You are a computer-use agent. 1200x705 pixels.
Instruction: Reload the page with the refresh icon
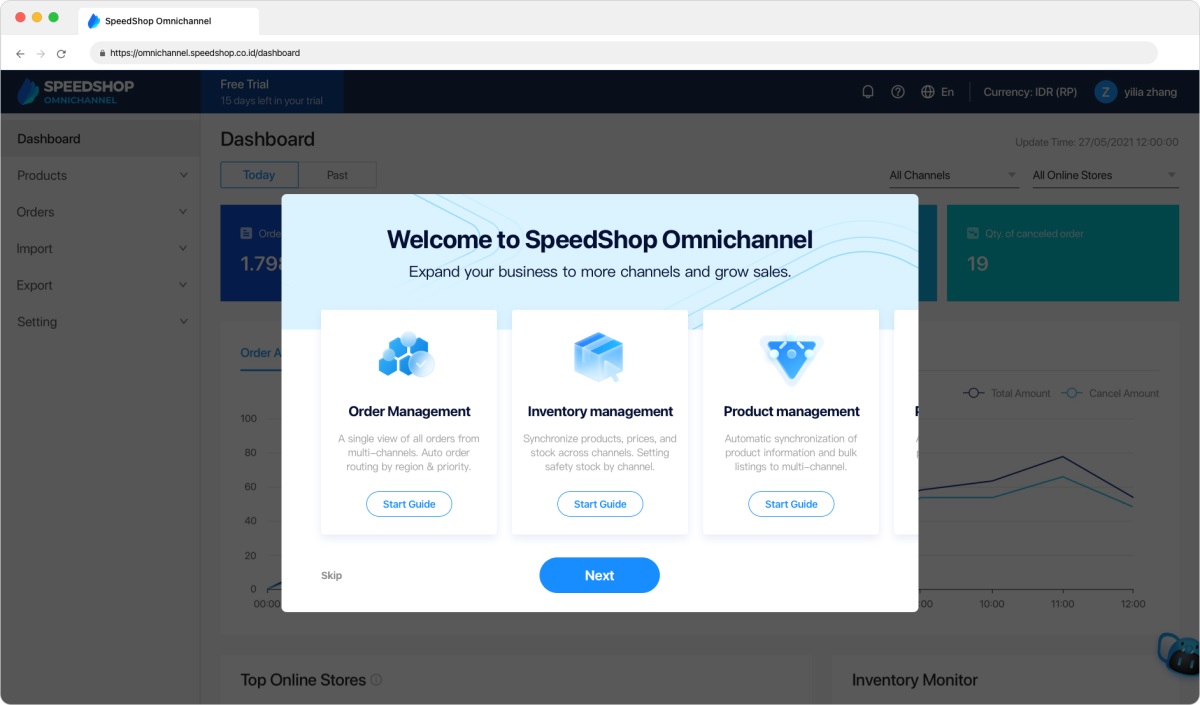point(61,54)
